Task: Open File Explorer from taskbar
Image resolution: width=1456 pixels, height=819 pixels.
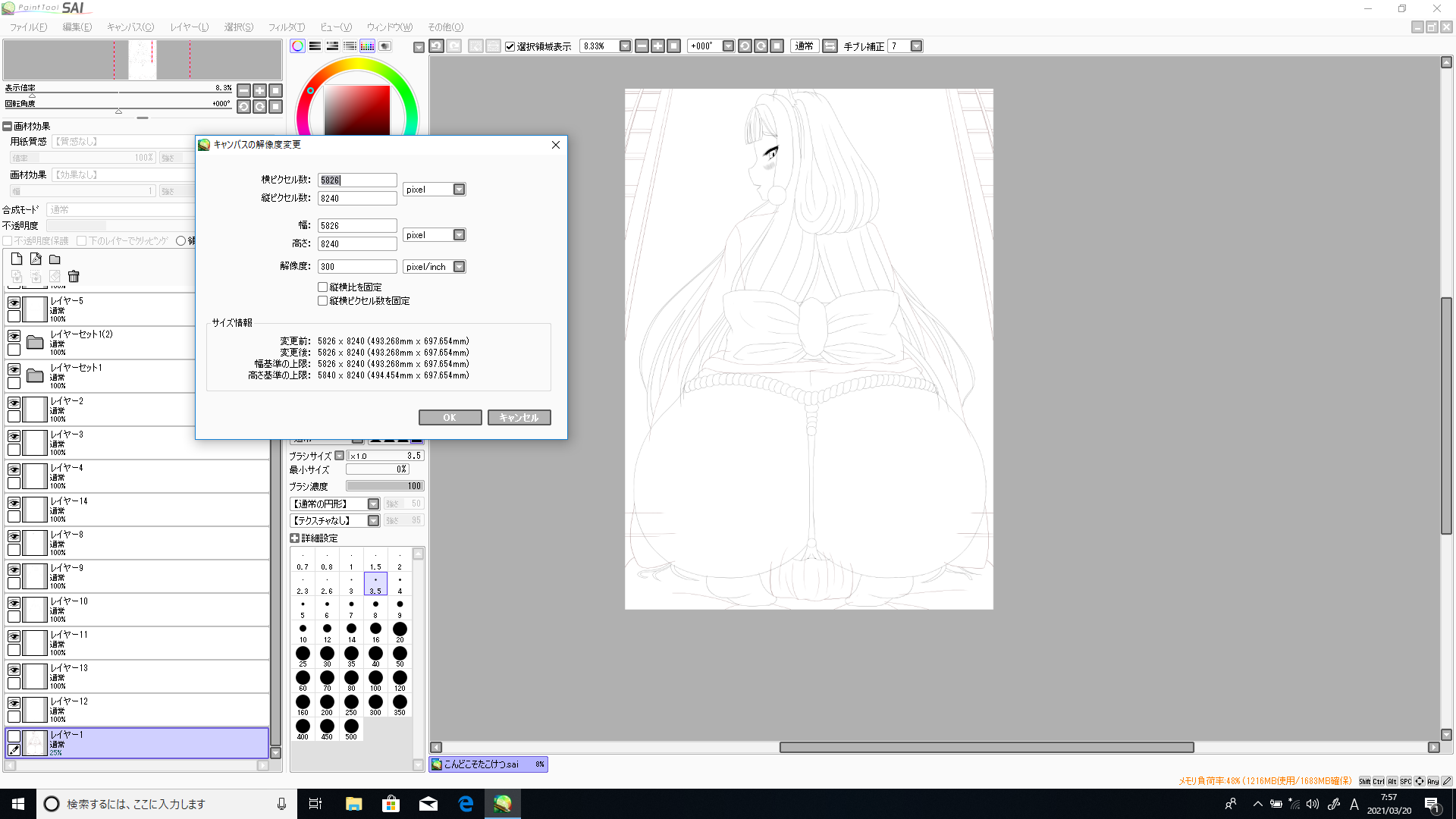Action: [x=353, y=804]
